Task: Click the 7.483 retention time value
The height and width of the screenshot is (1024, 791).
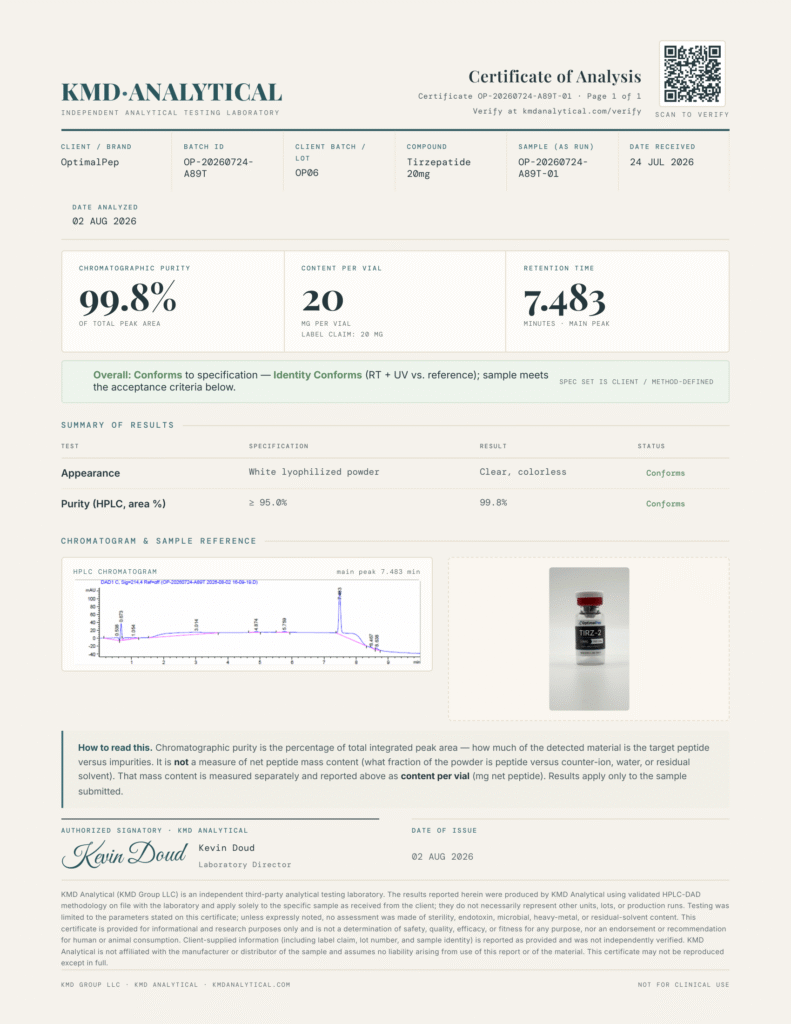Action: click(564, 300)
